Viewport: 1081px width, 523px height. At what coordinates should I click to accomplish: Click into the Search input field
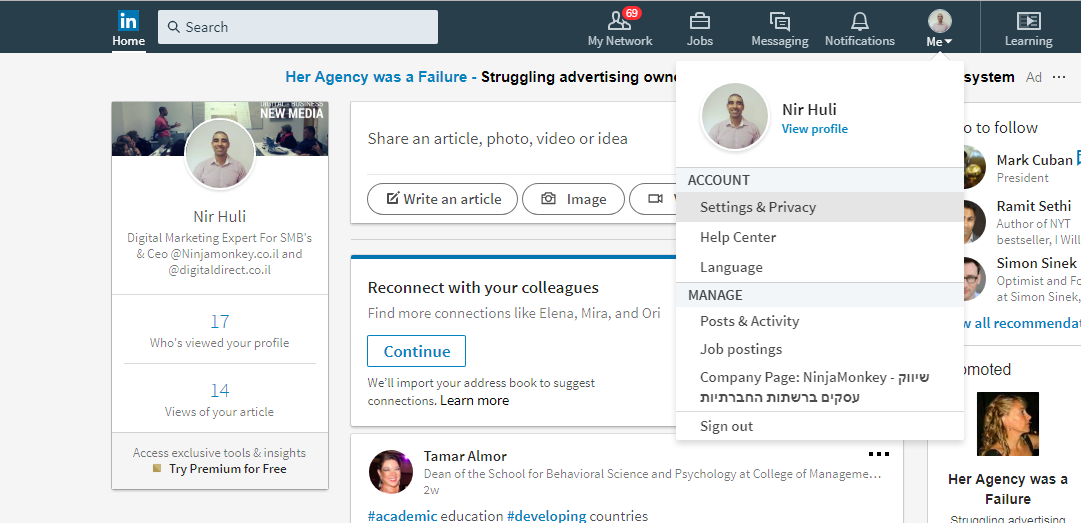[298, 27]
